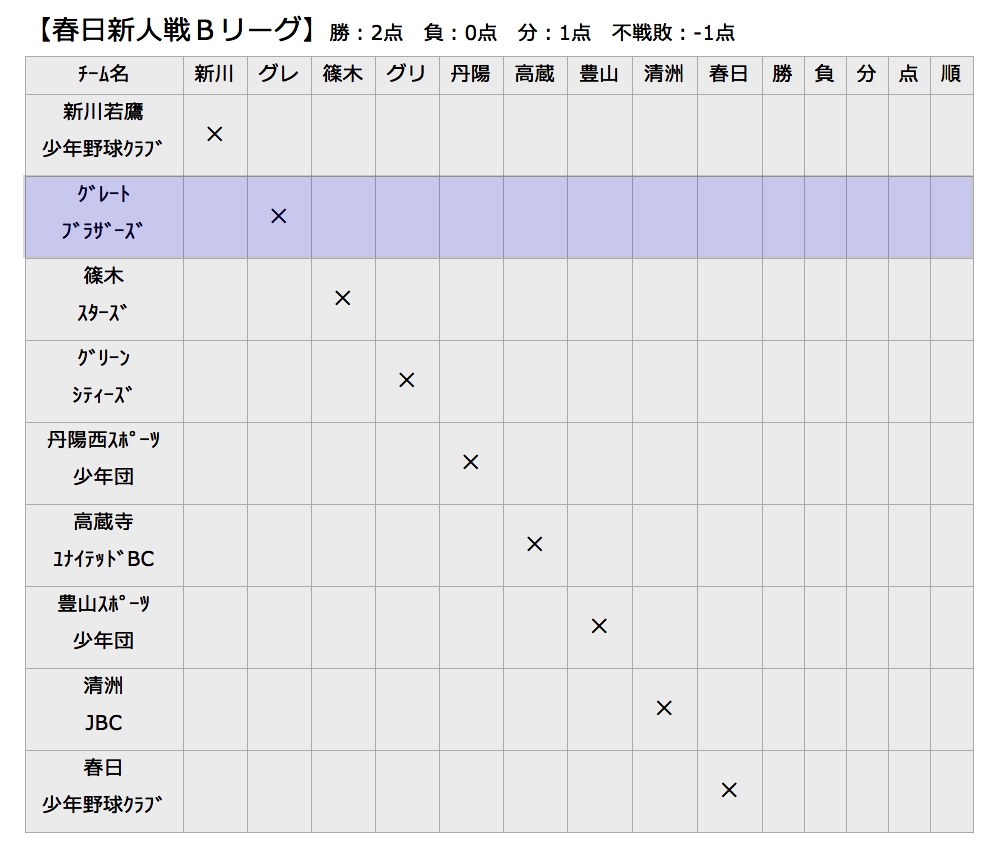
Task: Click ｸﾞﾚｰﾄﾌﾞﾗｻﾞｰｽﾞ row's 新川 result cell
Action: [x=215, y=217]
